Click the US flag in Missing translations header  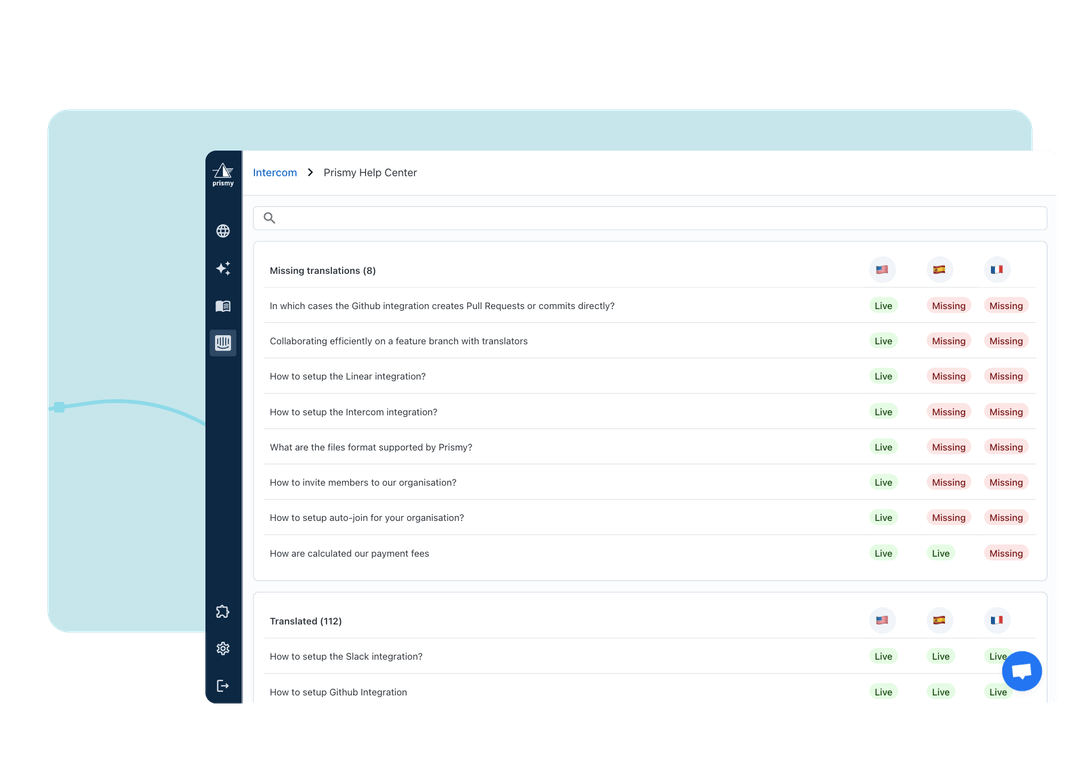[882, 270]
